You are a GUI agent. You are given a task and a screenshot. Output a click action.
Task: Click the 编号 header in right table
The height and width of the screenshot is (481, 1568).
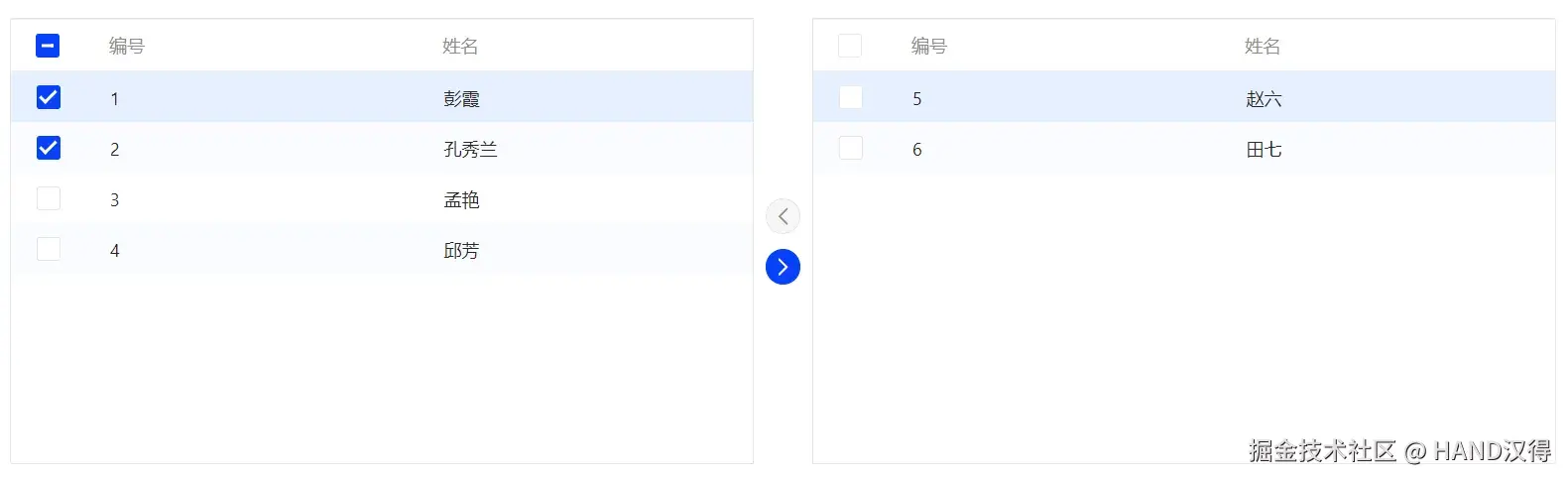929,47
